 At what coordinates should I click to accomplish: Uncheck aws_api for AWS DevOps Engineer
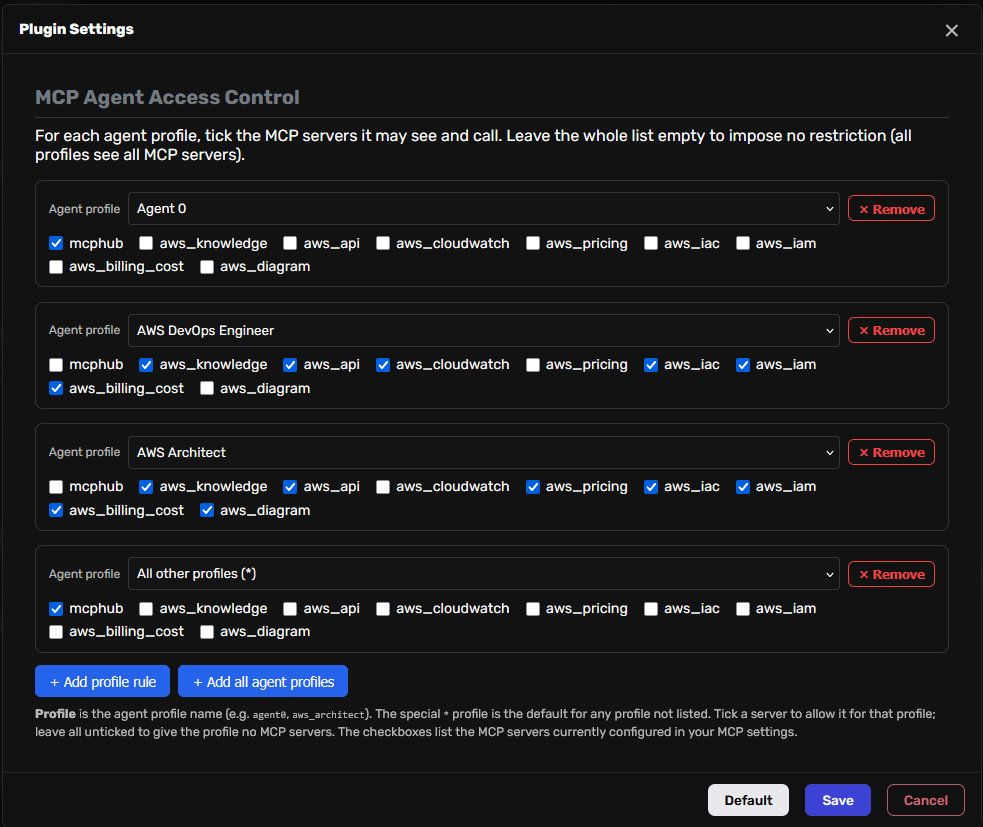(x=290, y=365)
